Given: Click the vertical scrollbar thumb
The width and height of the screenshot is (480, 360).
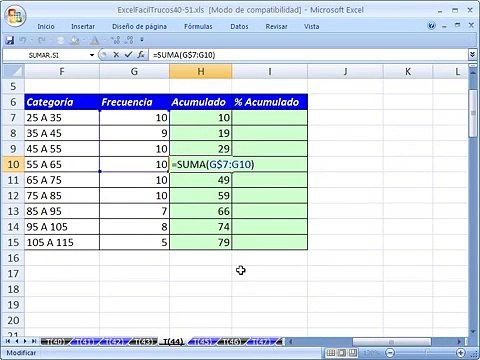Looking at the screenshot, I should pyautogui.click(x=473, y=113).
